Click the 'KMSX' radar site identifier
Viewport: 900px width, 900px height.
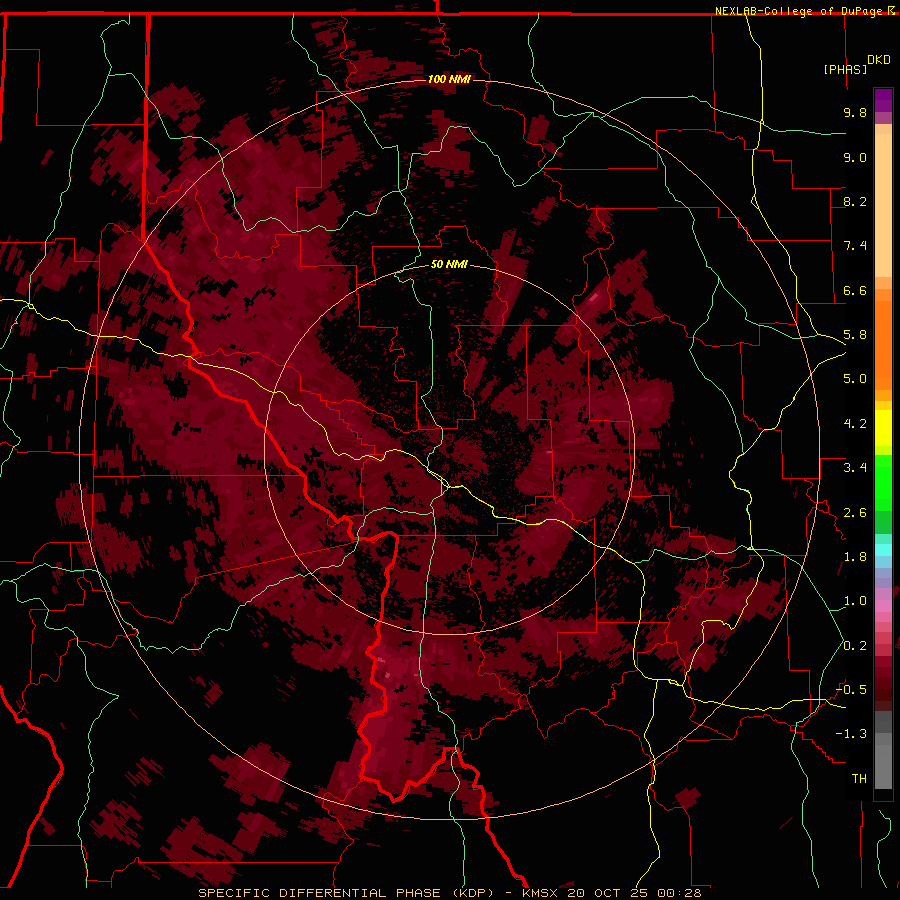(542, 893)
